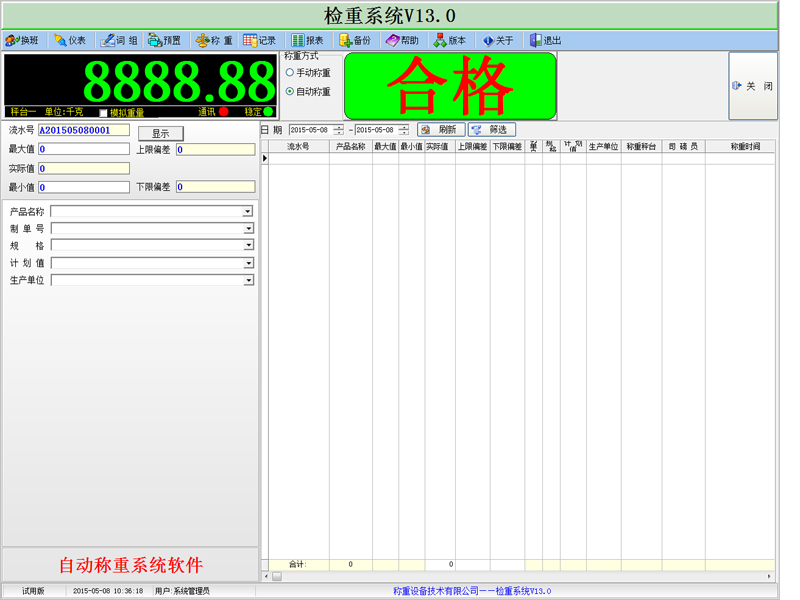Click the 合计 totals row label
The width and height of the screenshot is (800, 600).
click(x=297, y=564)
